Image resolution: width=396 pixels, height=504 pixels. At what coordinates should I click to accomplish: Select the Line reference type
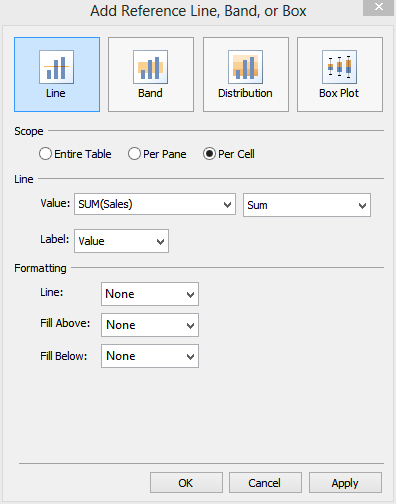click(x=57, y=74)
